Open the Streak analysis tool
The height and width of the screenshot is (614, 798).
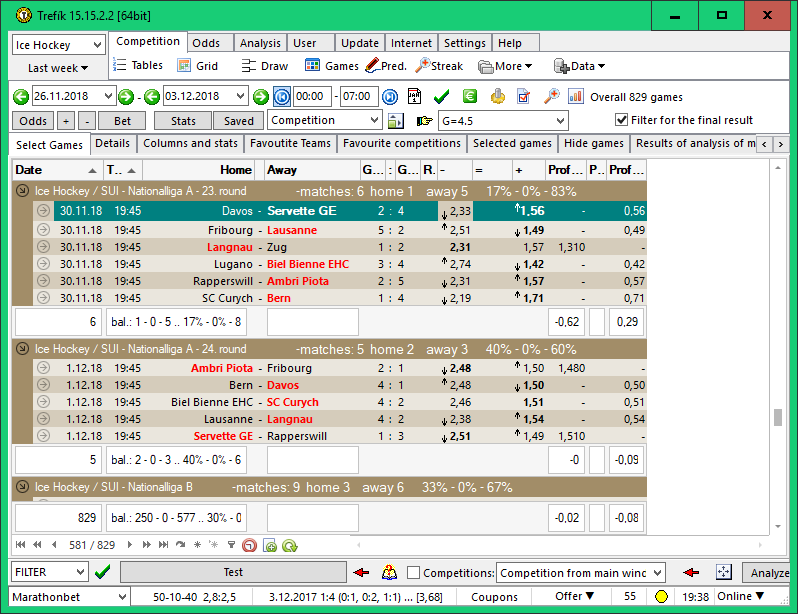click(x=439, y=66)
